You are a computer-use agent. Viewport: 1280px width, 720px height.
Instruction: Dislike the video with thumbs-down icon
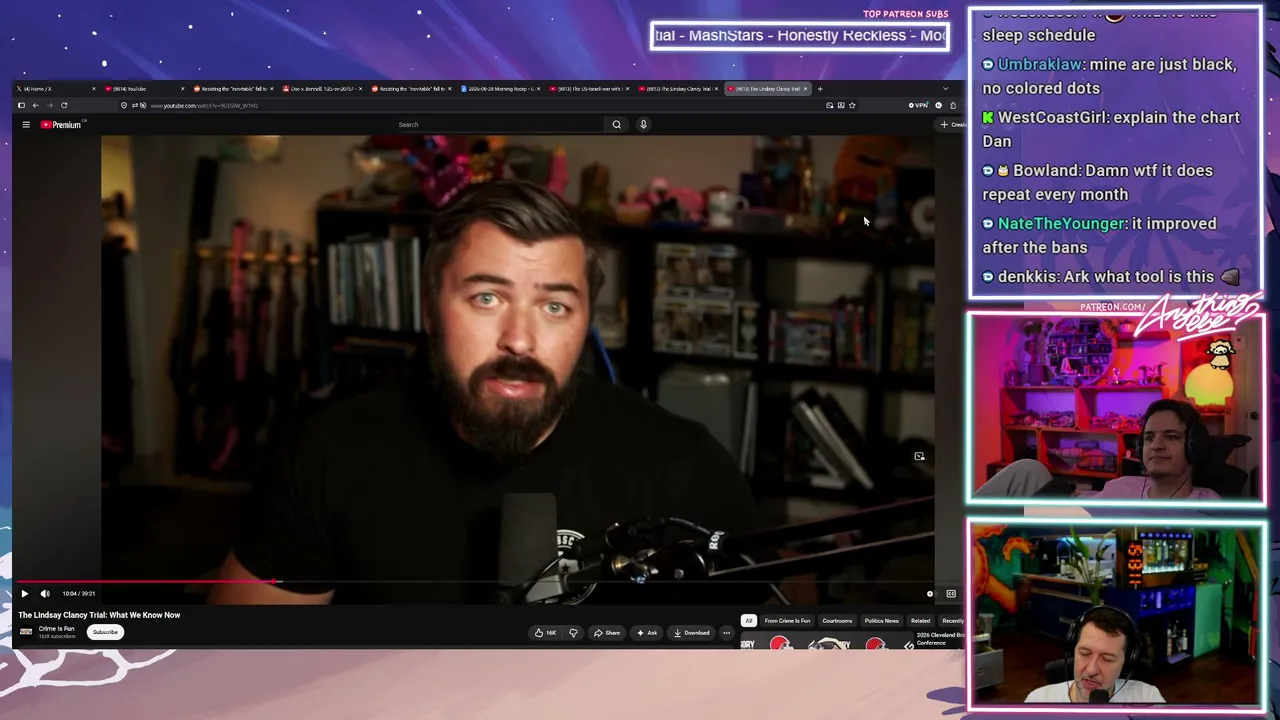[573, 633]
